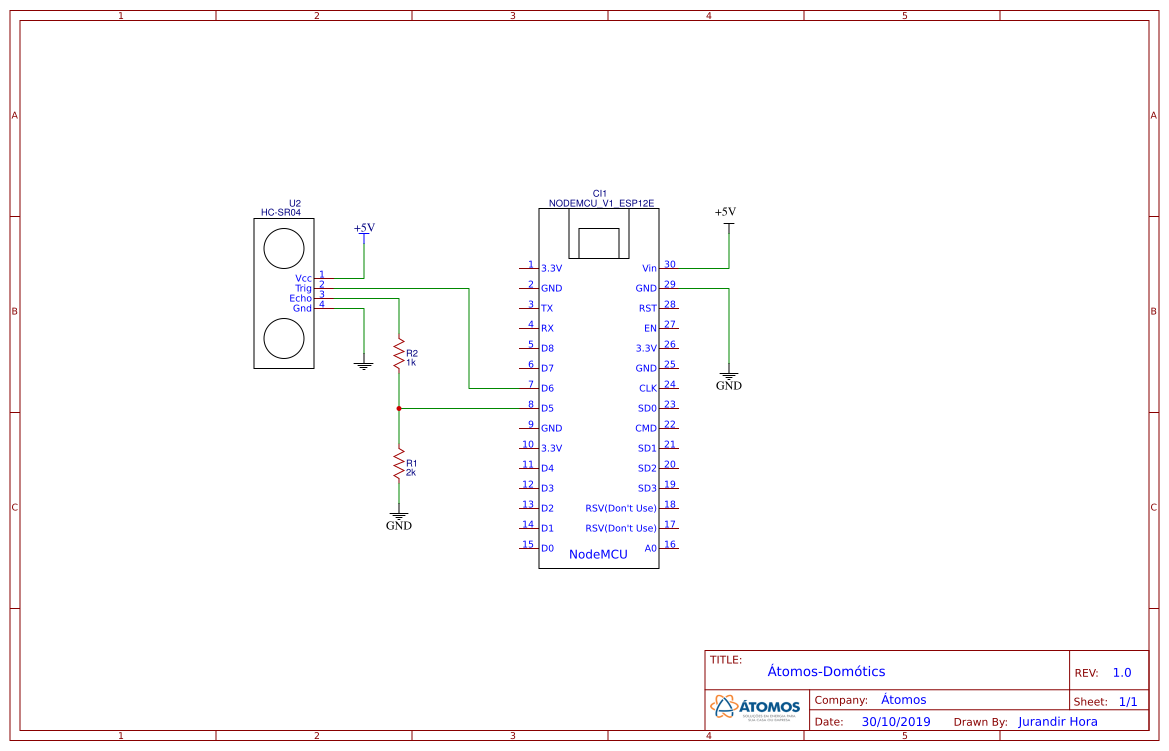This screenshot has height=751, width=1169.
Task: Click the Átomos-Domótics title text
Action: [x=826, y=671]
